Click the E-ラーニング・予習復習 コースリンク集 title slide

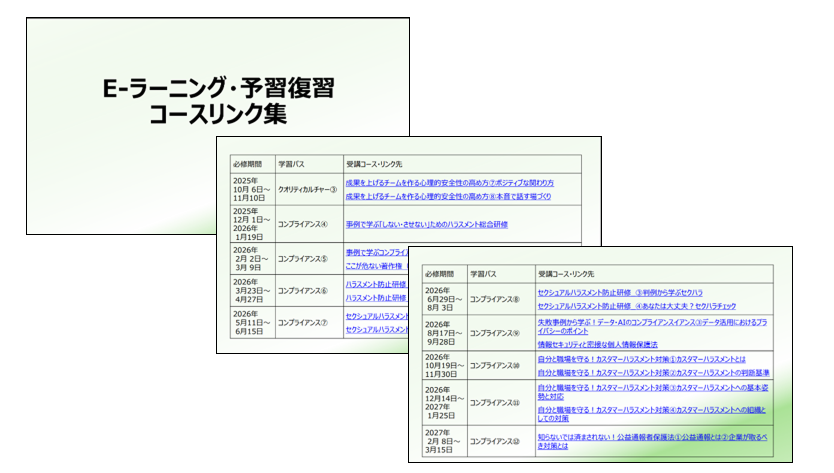(x=195, y=100)
